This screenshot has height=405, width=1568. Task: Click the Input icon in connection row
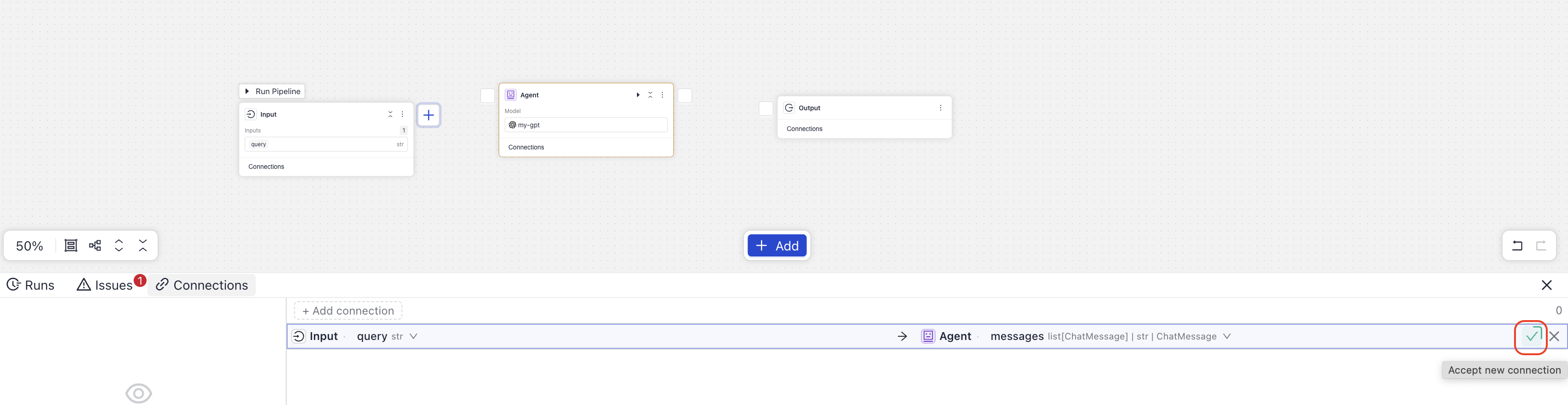pyautogui.click(x=298, y=336)
